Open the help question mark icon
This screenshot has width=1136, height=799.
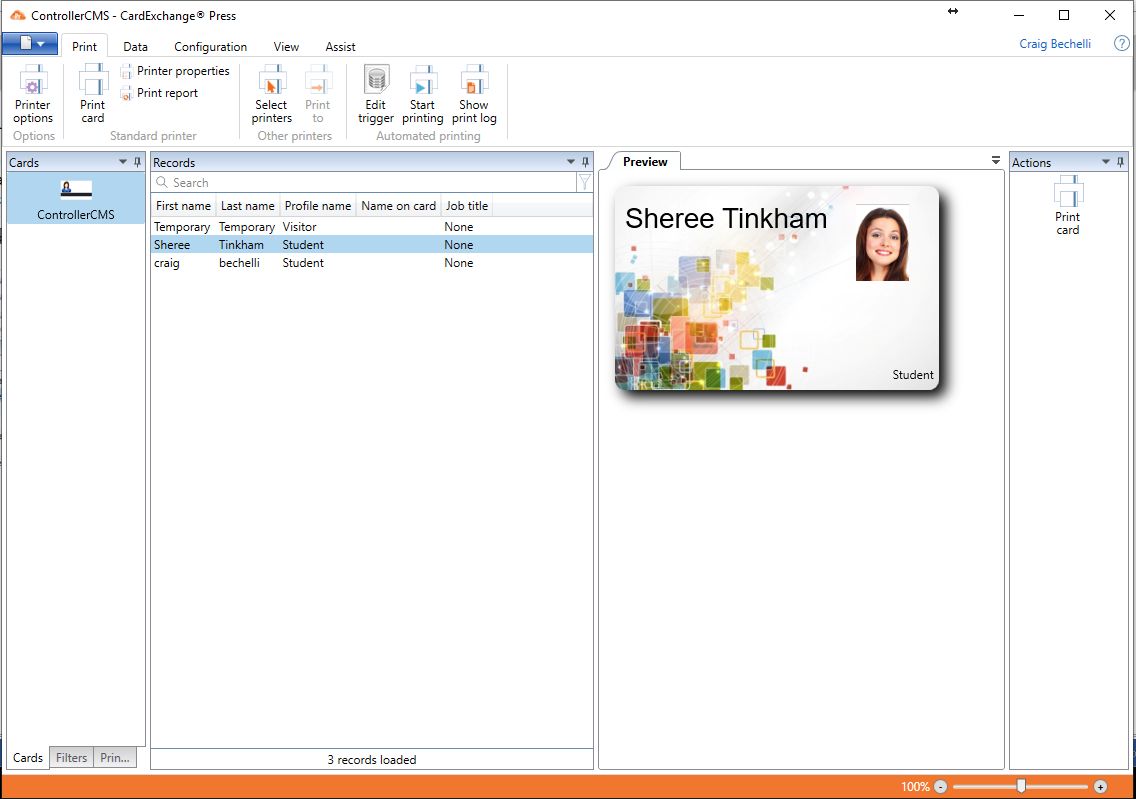1121,43
